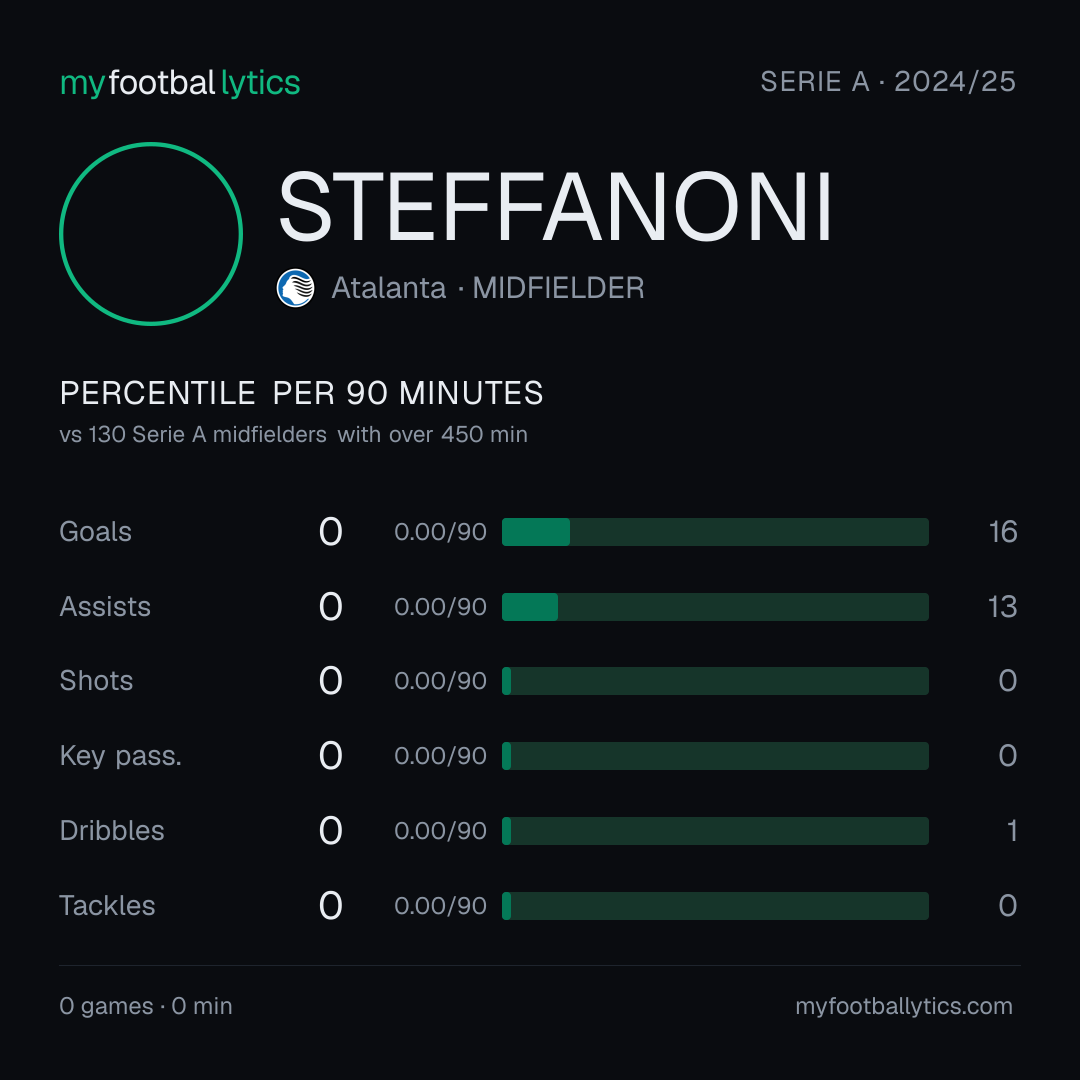Select the Assists percentile bar
This screenshot has width=1080, height=1080.
point(715,607)
